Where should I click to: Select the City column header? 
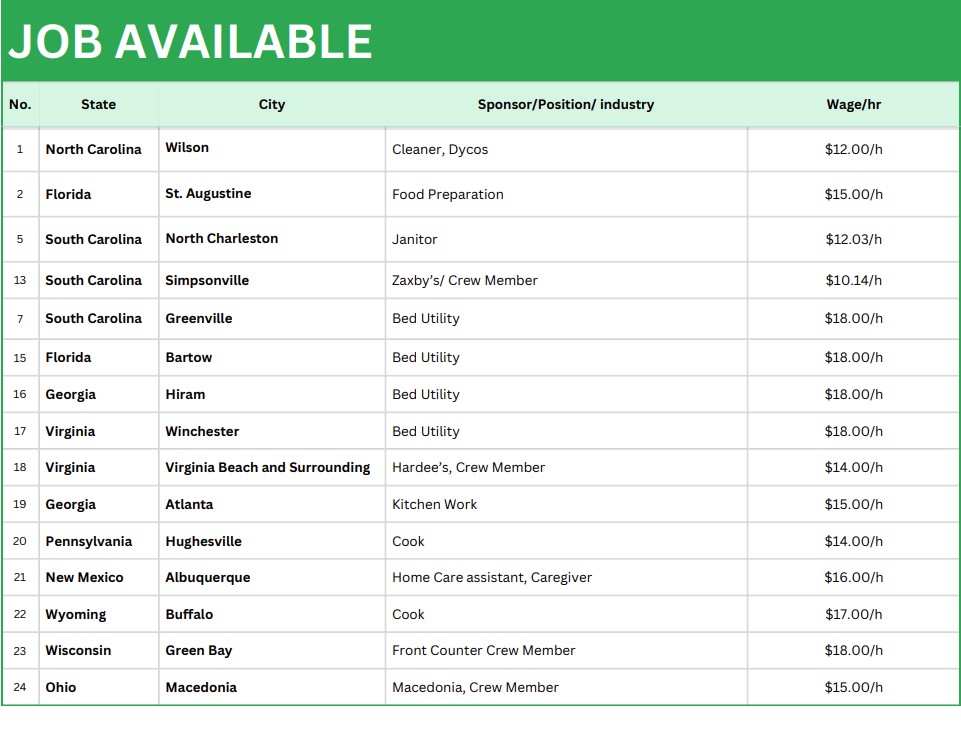pyautogui.click(x=271, y=104)
